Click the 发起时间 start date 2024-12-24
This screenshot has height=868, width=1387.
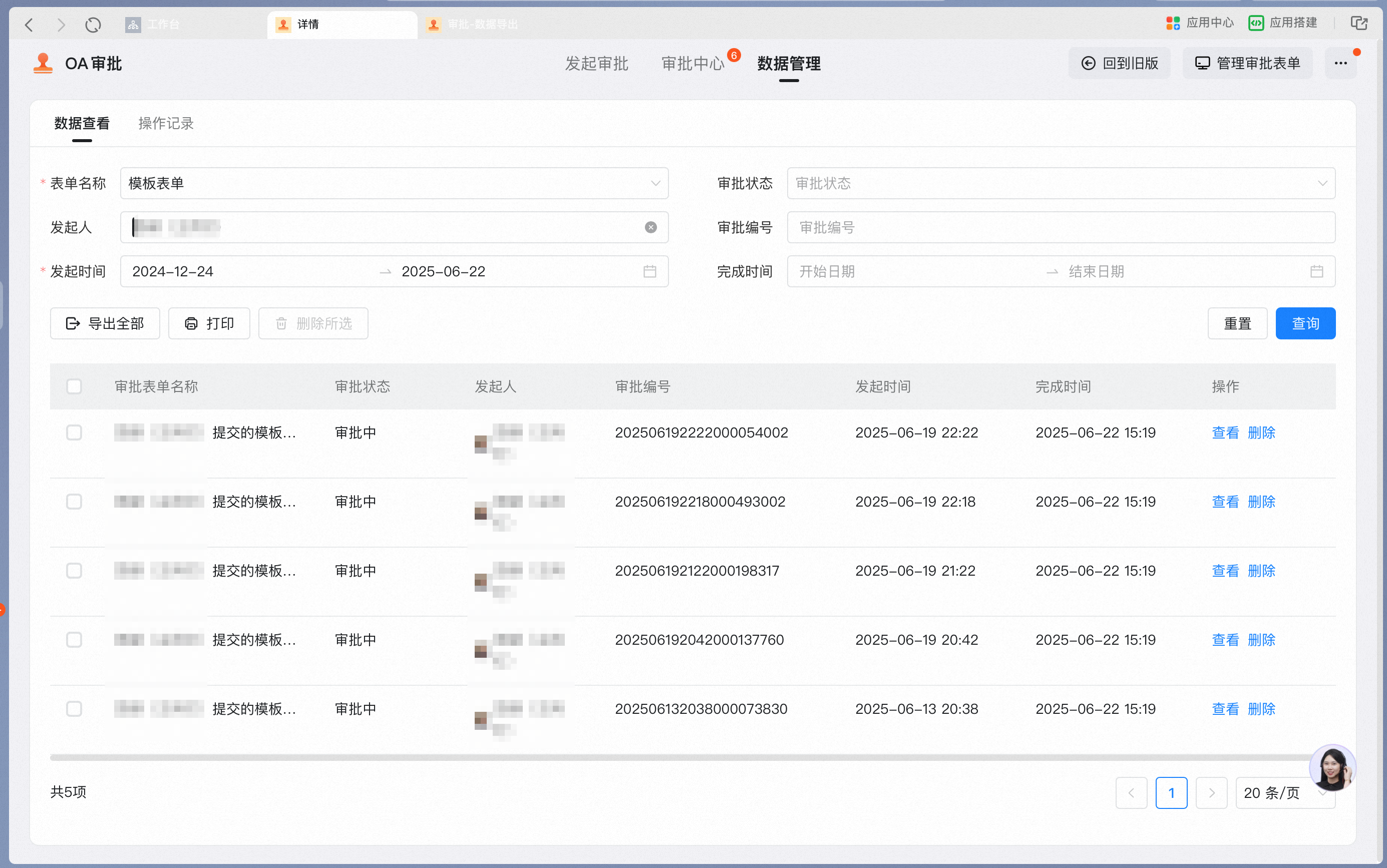[173, 271]
